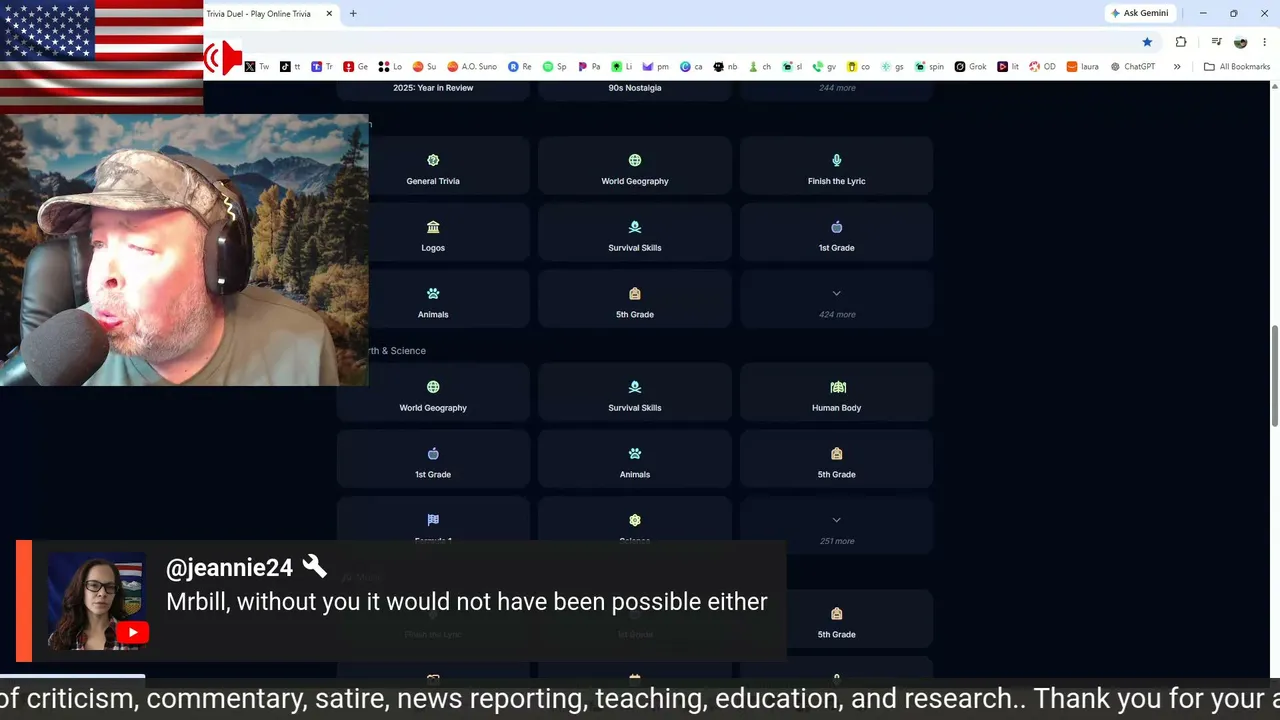1280x720 pixels.
Task: Bookmark this page with the star icon
Action: point(1147,42)
